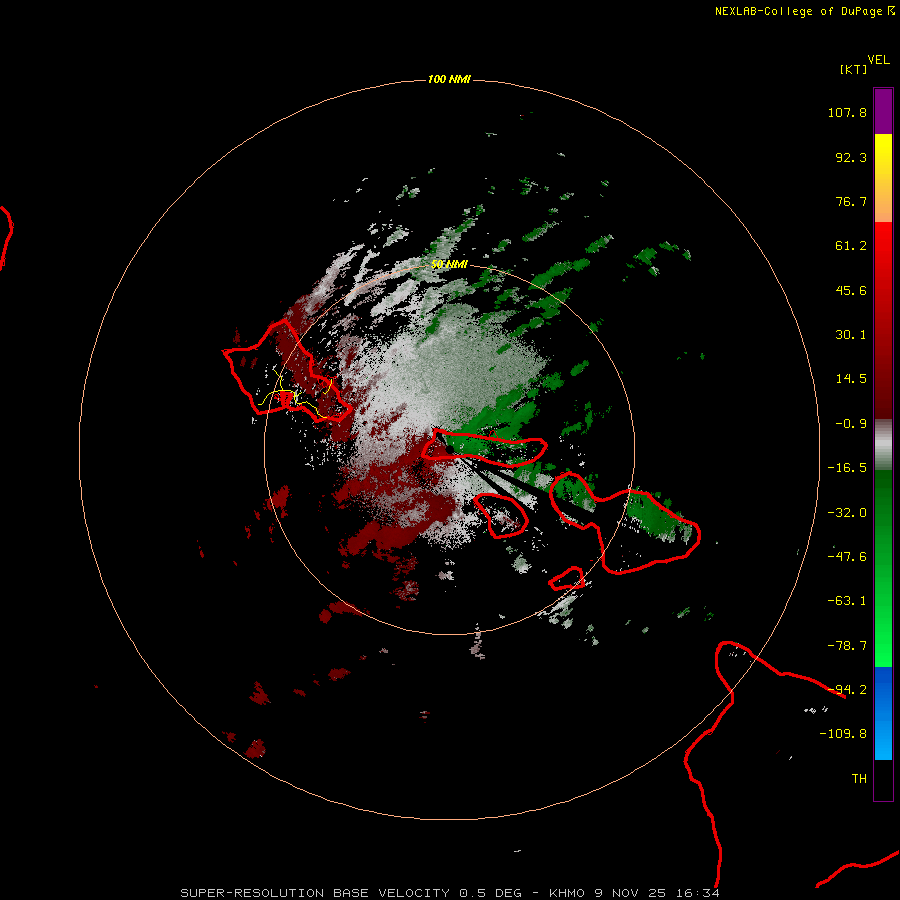Click the TH legend label
This screenshot has height=900, width=900.
(x=859, y=779)
